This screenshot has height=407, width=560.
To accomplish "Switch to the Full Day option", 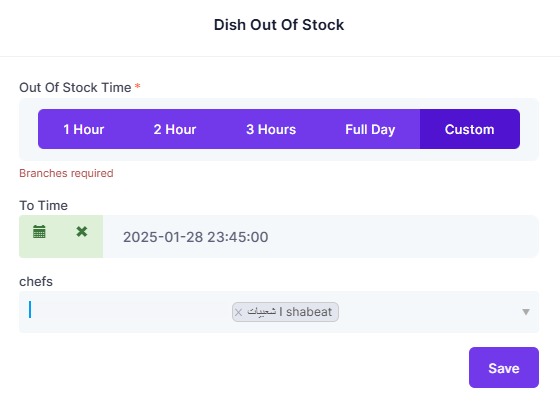I will click(x=370, y=129).
